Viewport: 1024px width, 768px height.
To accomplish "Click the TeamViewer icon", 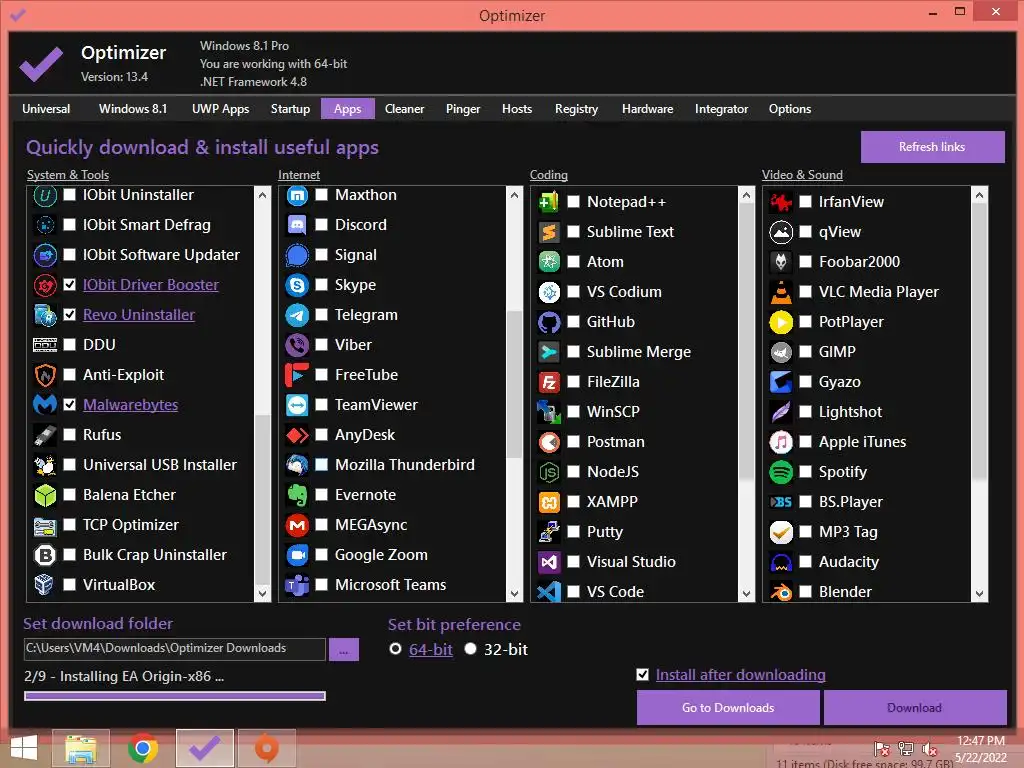I will [x=297, y=405].
